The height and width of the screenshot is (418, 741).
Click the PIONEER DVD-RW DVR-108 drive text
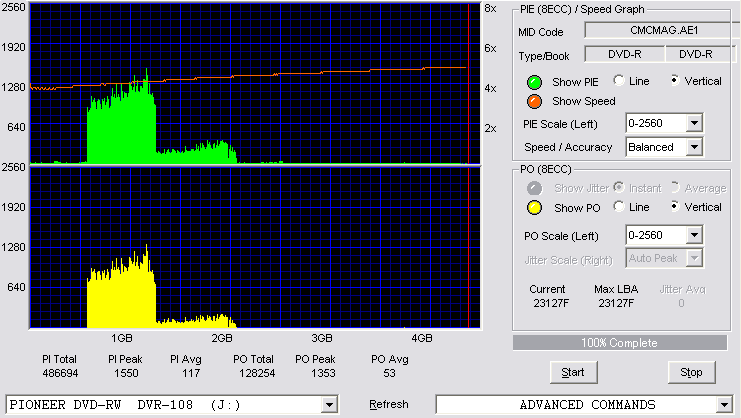(x=125, y=405)
